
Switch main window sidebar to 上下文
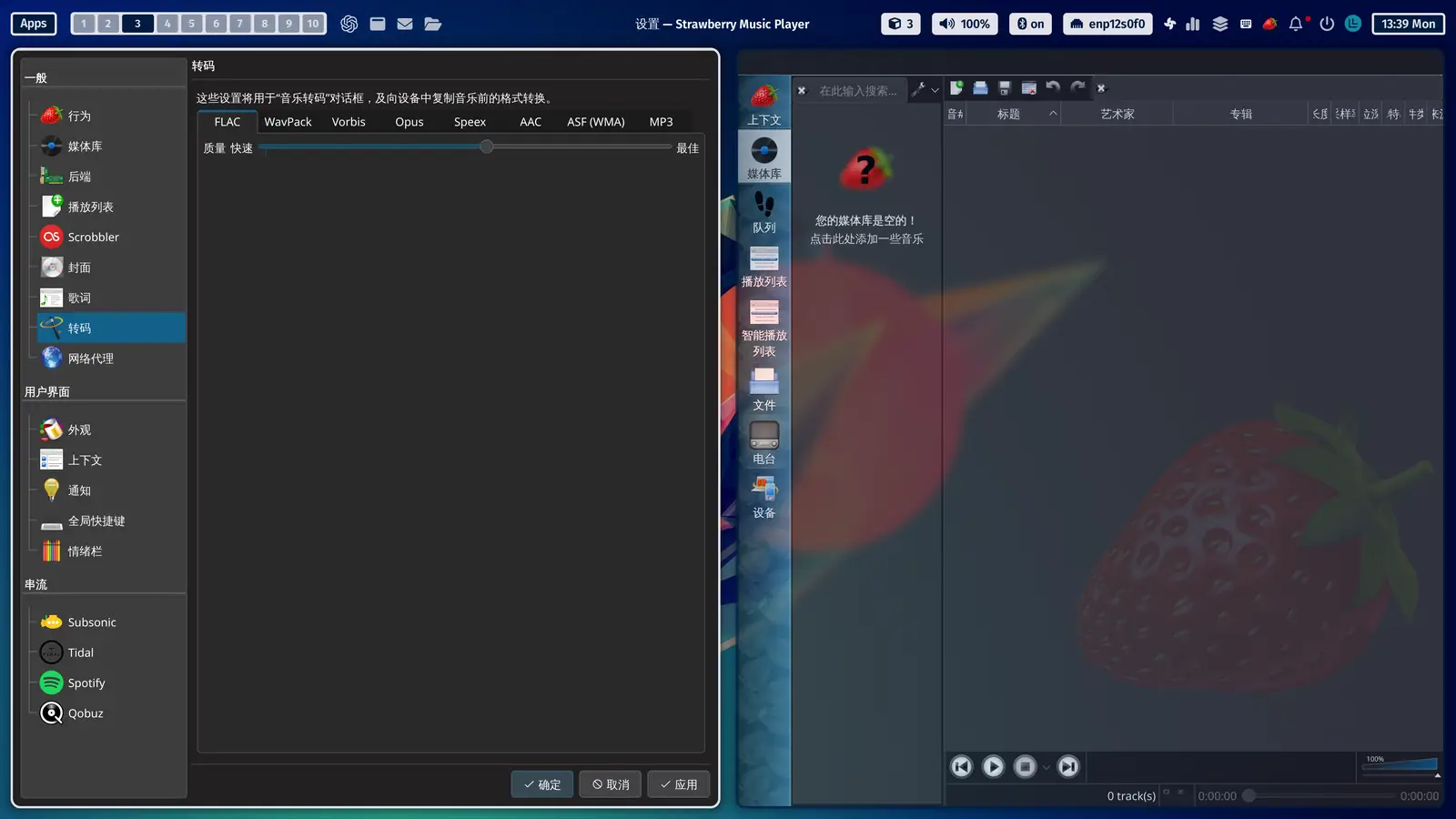point(764,104)
